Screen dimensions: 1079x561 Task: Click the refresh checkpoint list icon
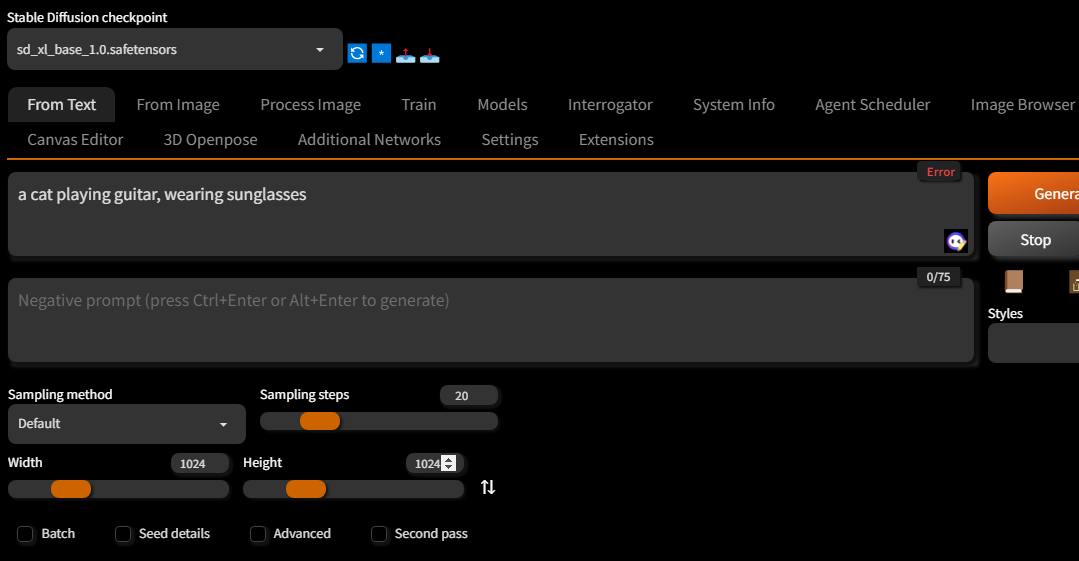point(357,53)
